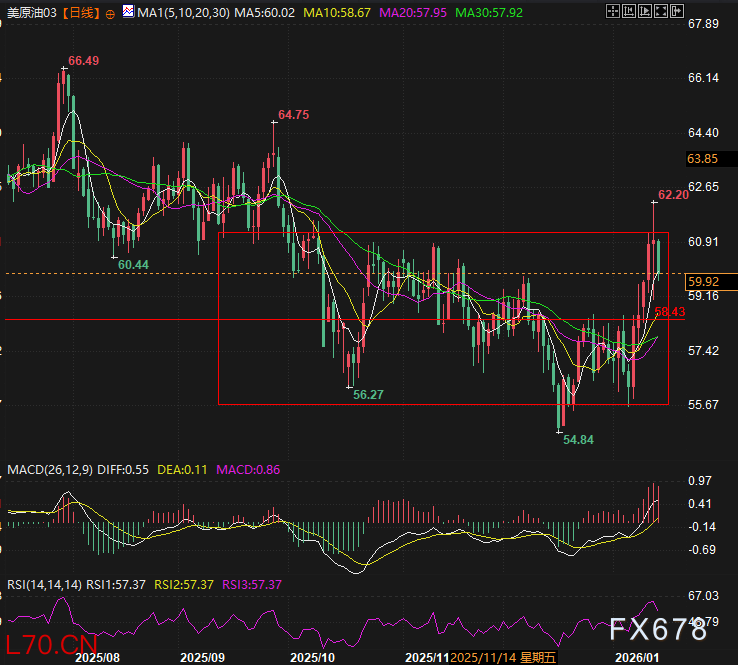This screenshot has height=665, width=738.
Task: Click the 62.20 recent high marker
Action: pos(673,195)
